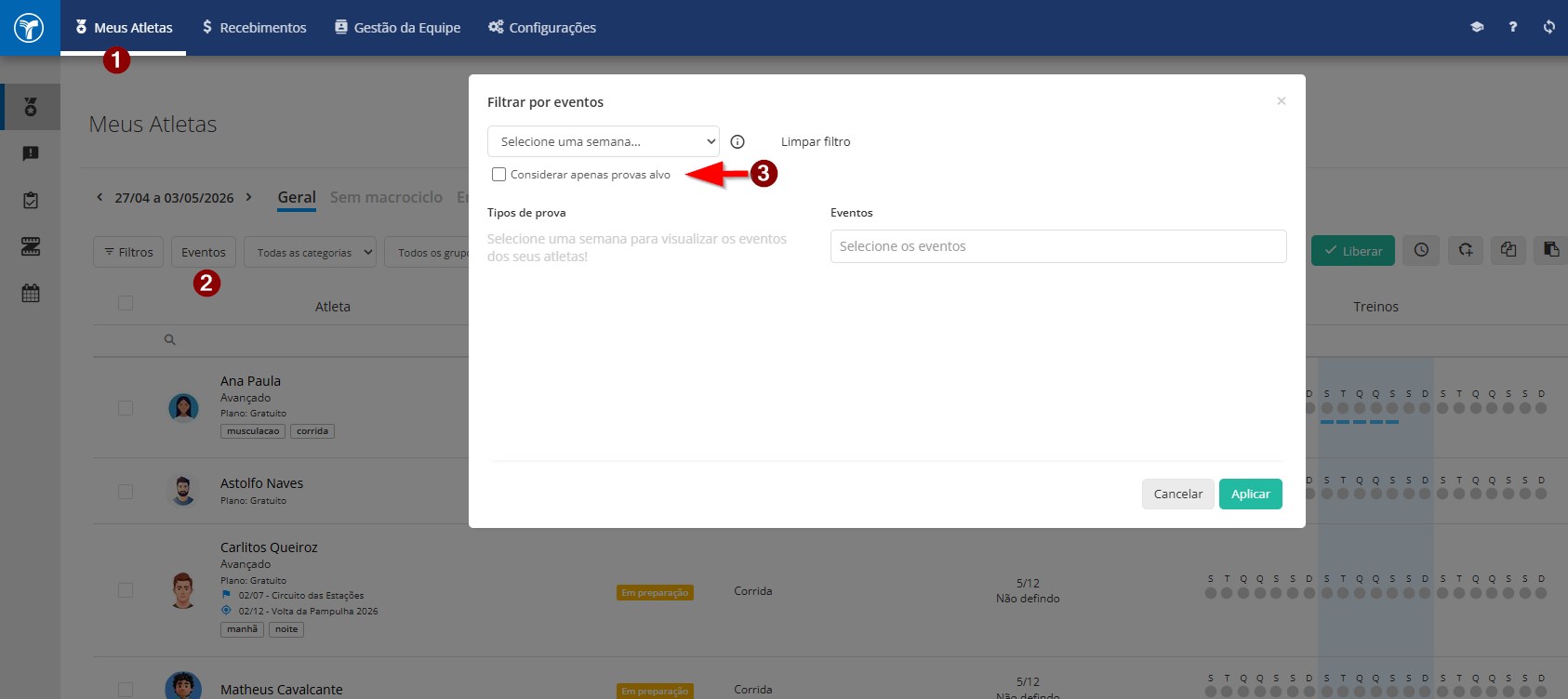Click the Atleta column header
The height and width of the screenshot is (699, 1568).
pyautogui.click(x=332, y=307)
